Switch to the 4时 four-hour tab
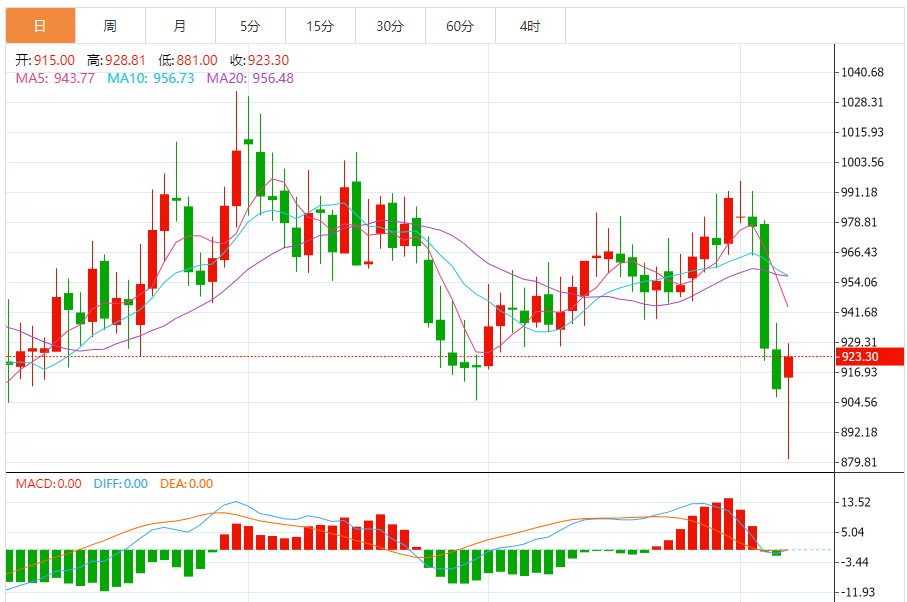The image size is (907, 602). click(x=530, y=26)
